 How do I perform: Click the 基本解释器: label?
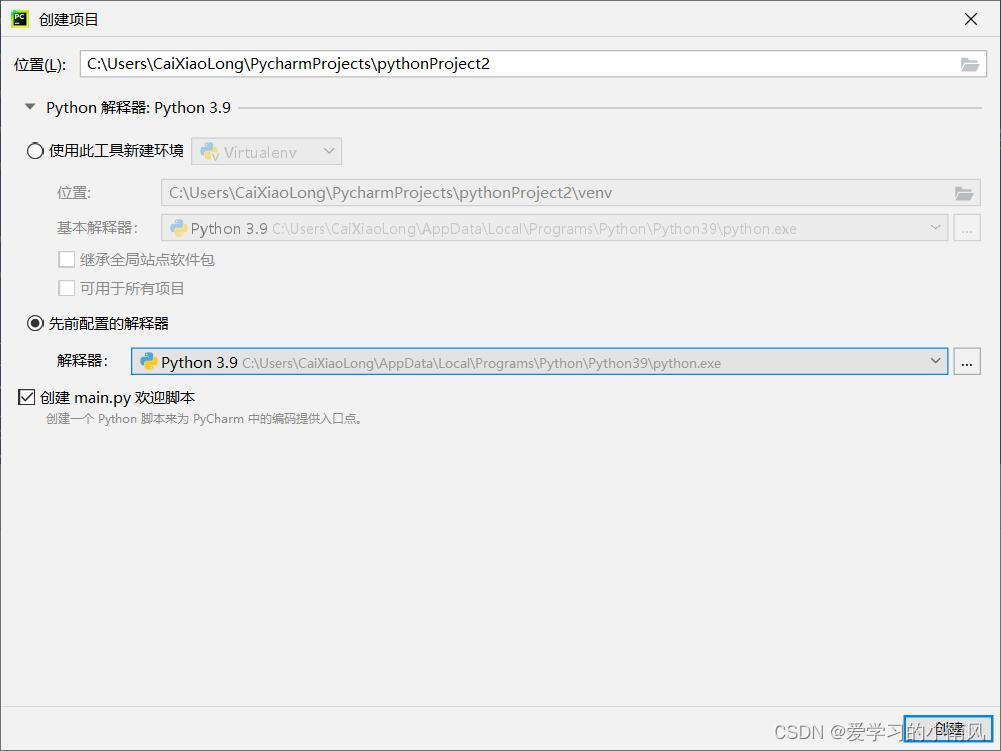pos(97,227)
